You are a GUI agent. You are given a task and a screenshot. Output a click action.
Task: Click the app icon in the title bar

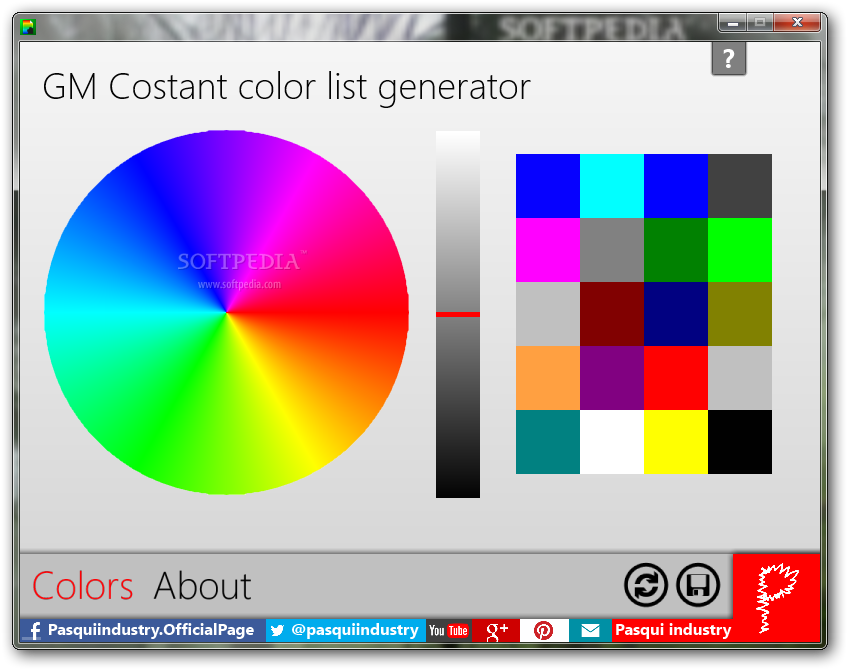point(28,26)
